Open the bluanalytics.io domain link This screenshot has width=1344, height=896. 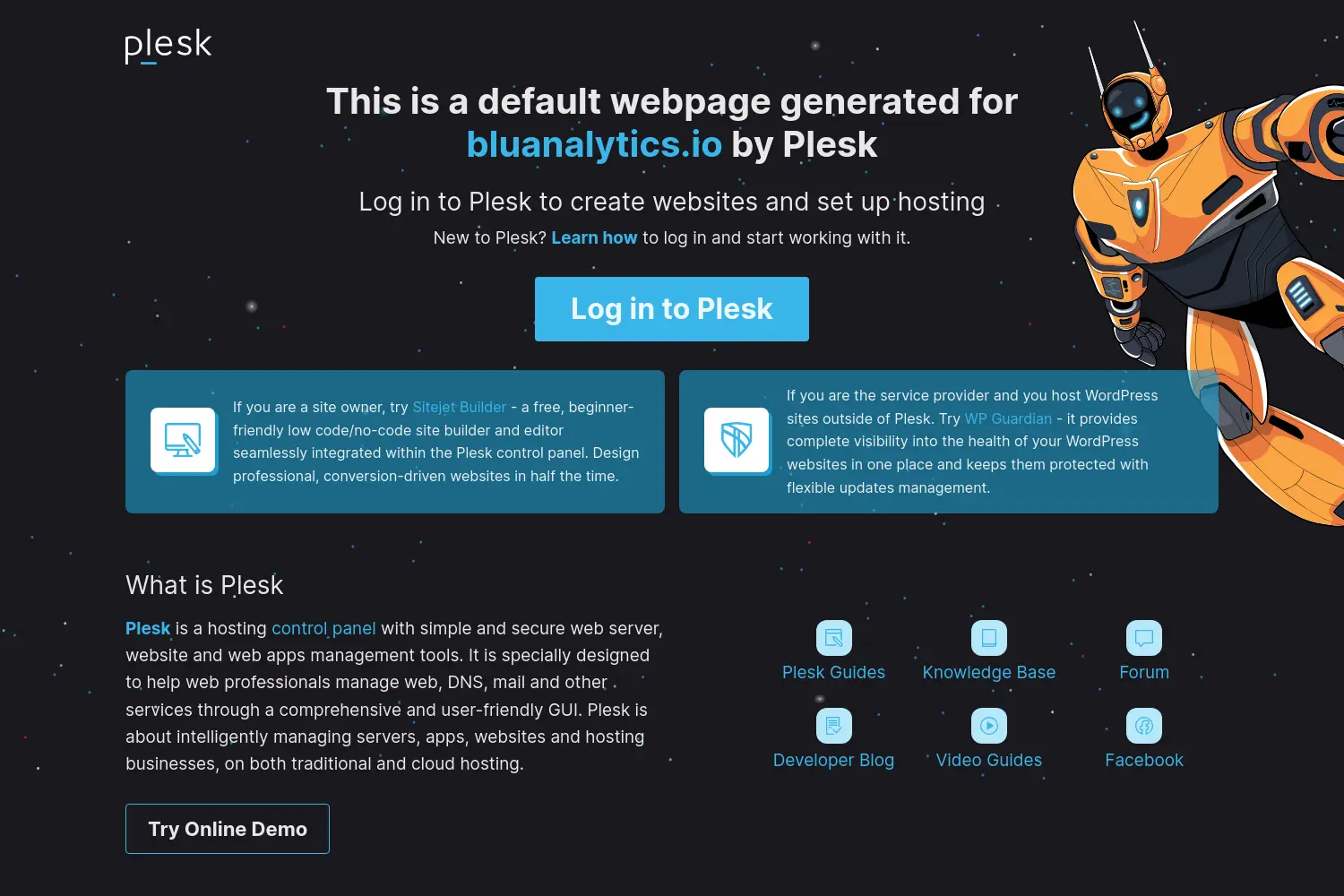(x=594, y=144)
